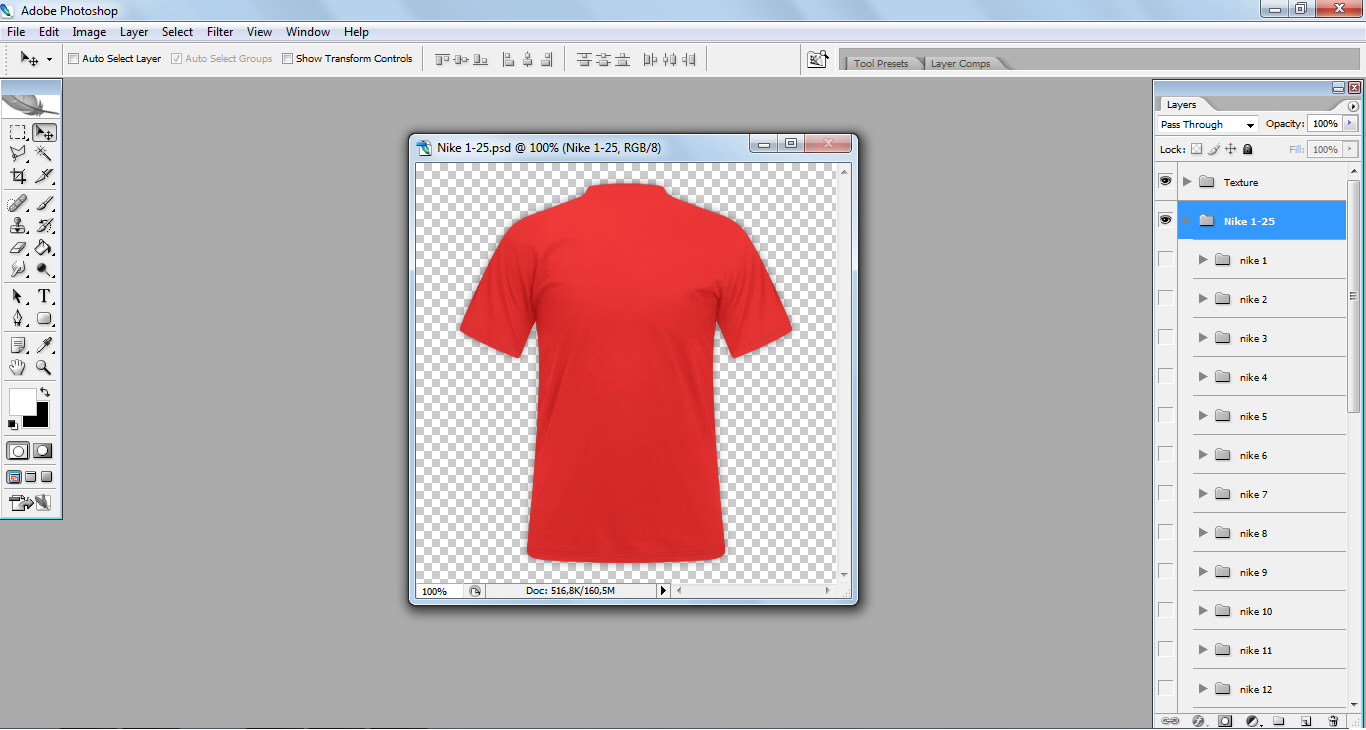This screenshot has height=730, width=1366.
Task: Select the Move tool in toolbox
Action: coord(44,132)
